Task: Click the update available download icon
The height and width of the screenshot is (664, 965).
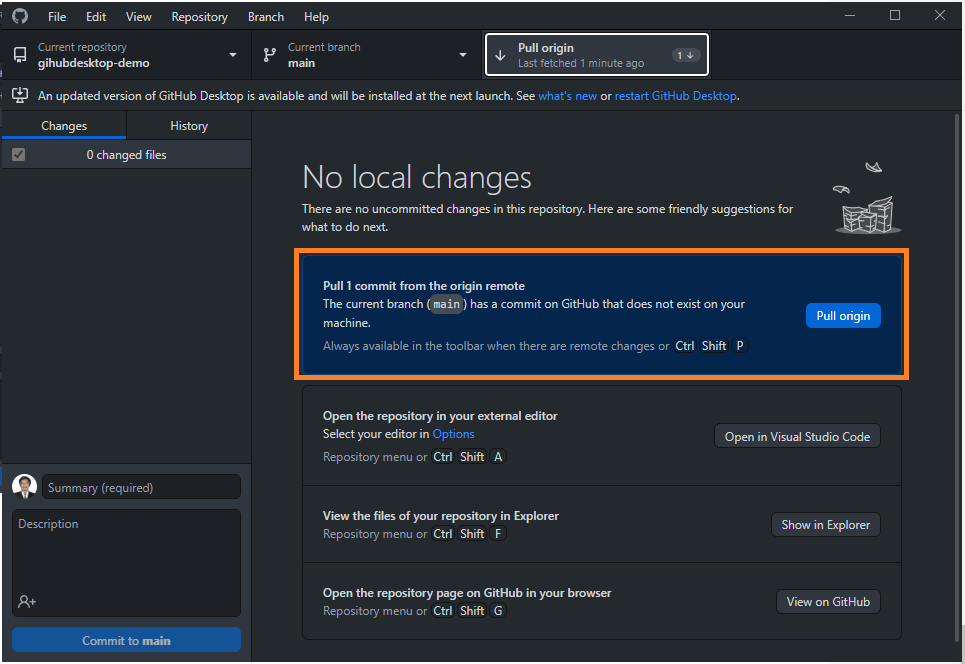Action: point(20,95)
